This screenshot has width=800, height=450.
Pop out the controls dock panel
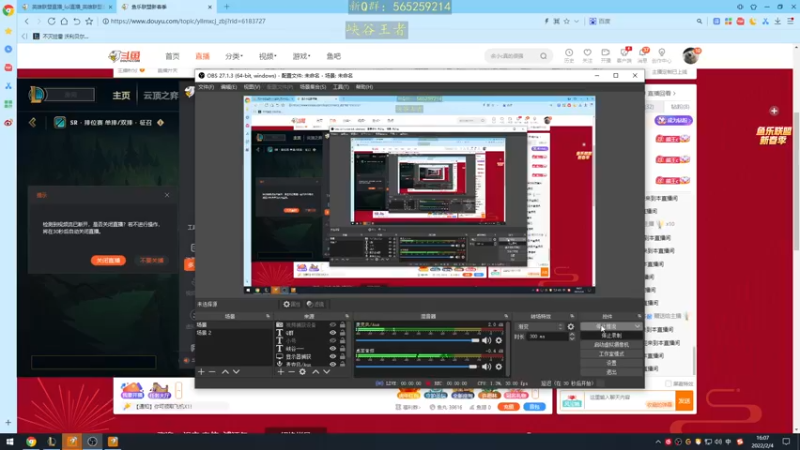tap(639, 316)
